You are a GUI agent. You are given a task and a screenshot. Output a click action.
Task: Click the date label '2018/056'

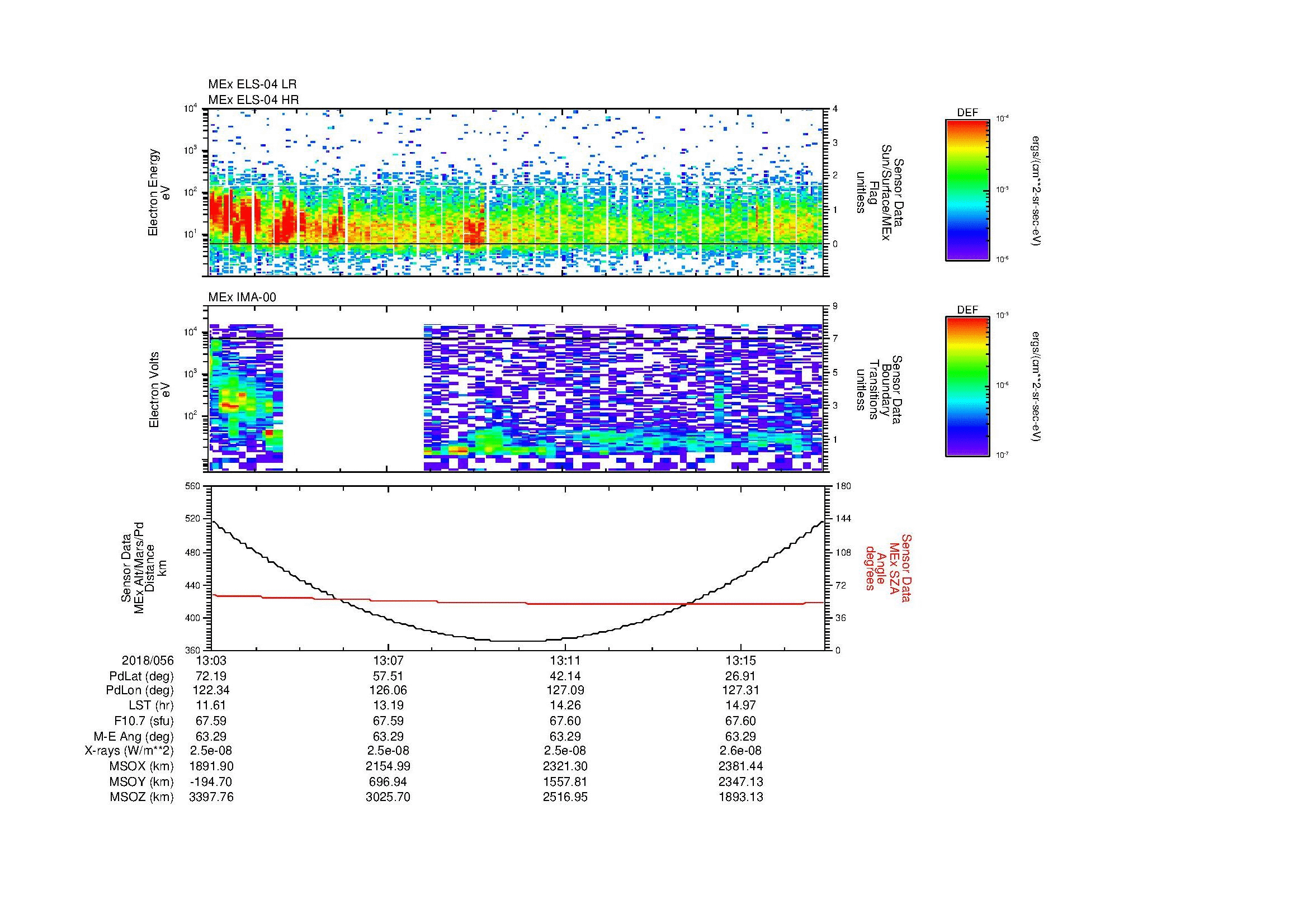148,661
